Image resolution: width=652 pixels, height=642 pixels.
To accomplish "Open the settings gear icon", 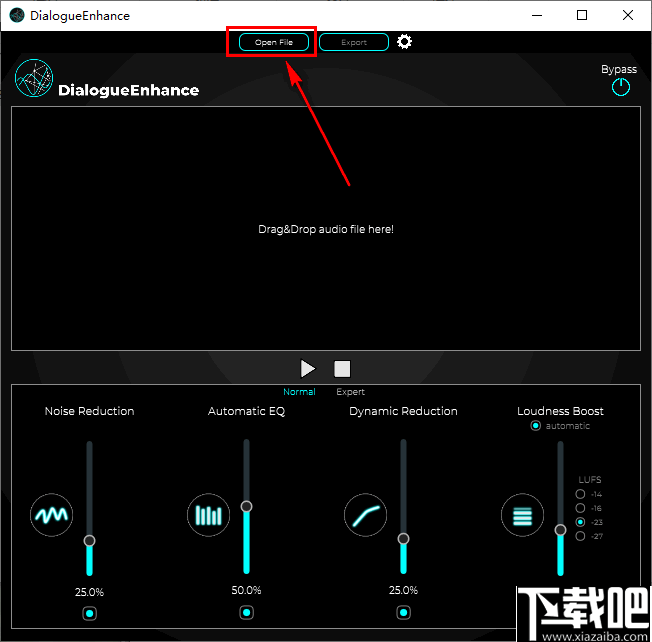I will 404,42.
